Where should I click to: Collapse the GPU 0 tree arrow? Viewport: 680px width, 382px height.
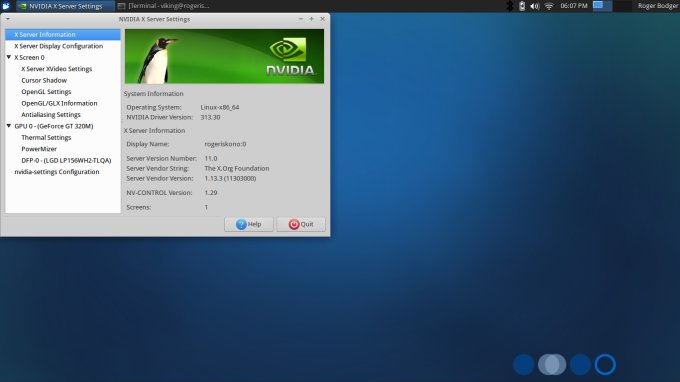(x=9, y=126)
